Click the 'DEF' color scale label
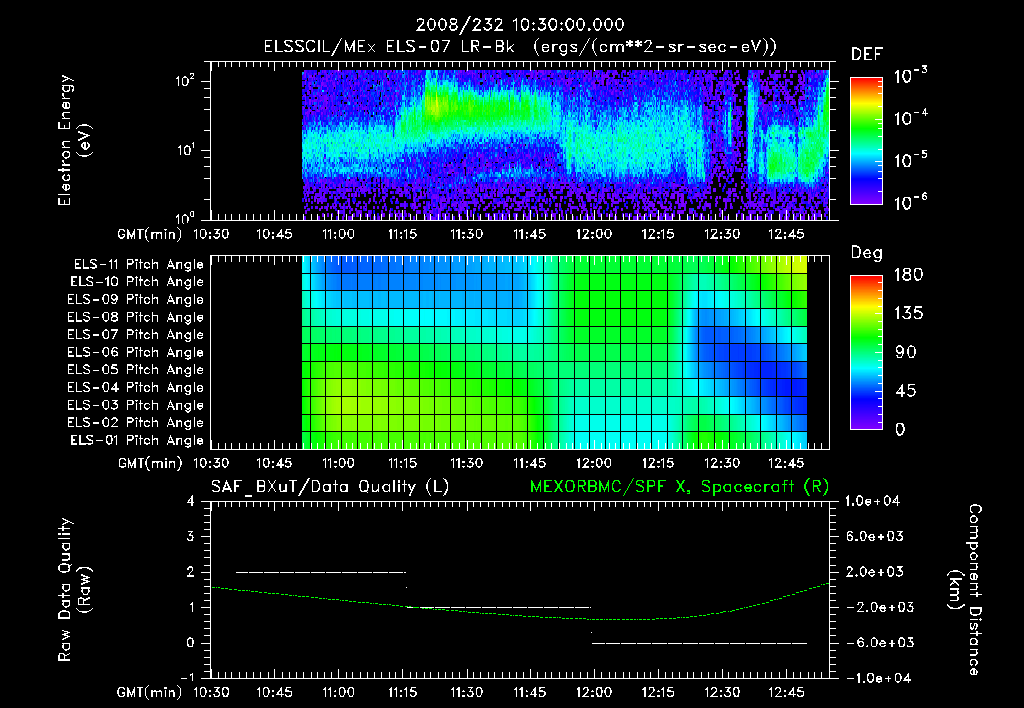The width and height of the screenshot is (1024, 708). tap(867, 55)
